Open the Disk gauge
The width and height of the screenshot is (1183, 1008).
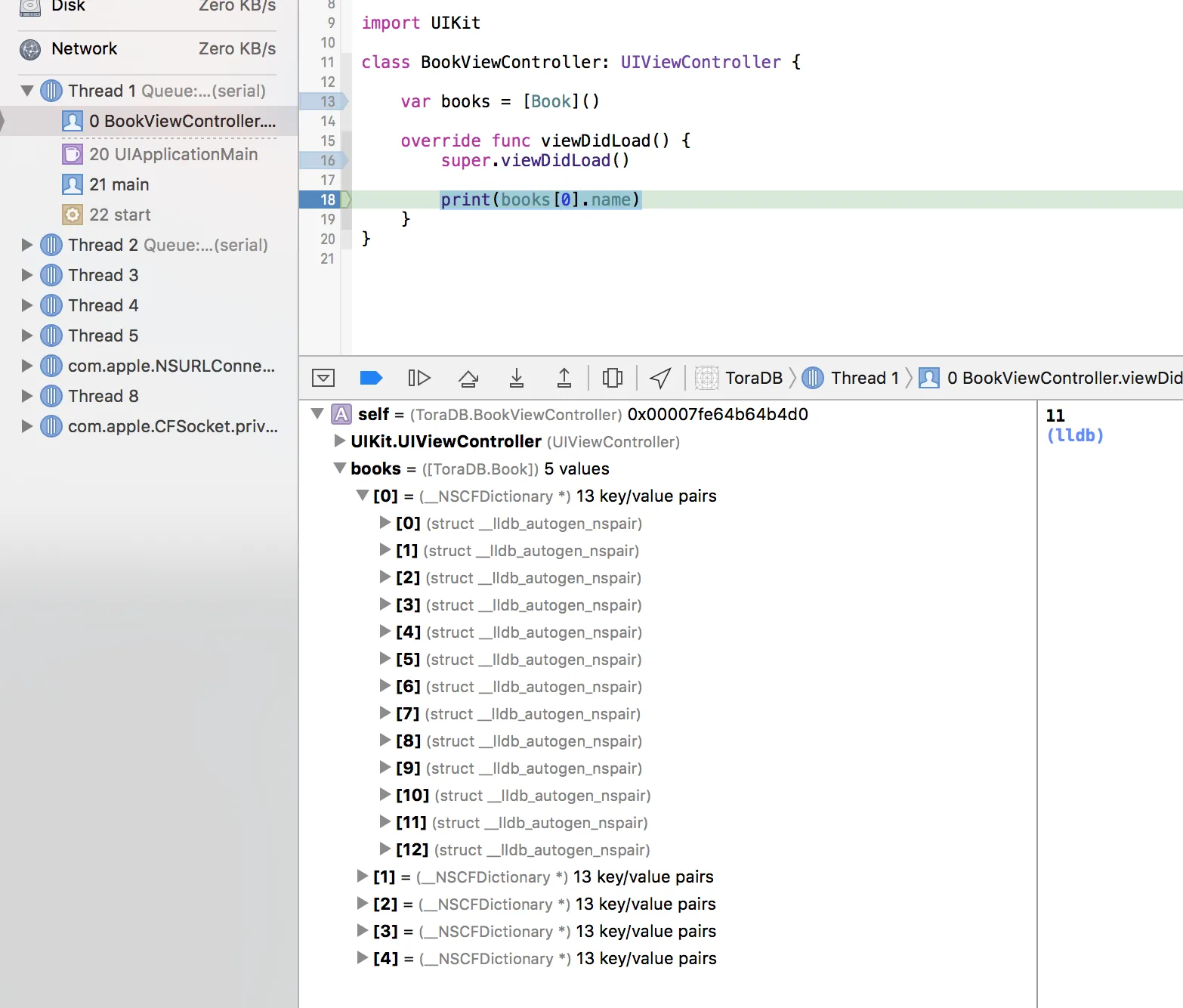[x=147, y=6]
